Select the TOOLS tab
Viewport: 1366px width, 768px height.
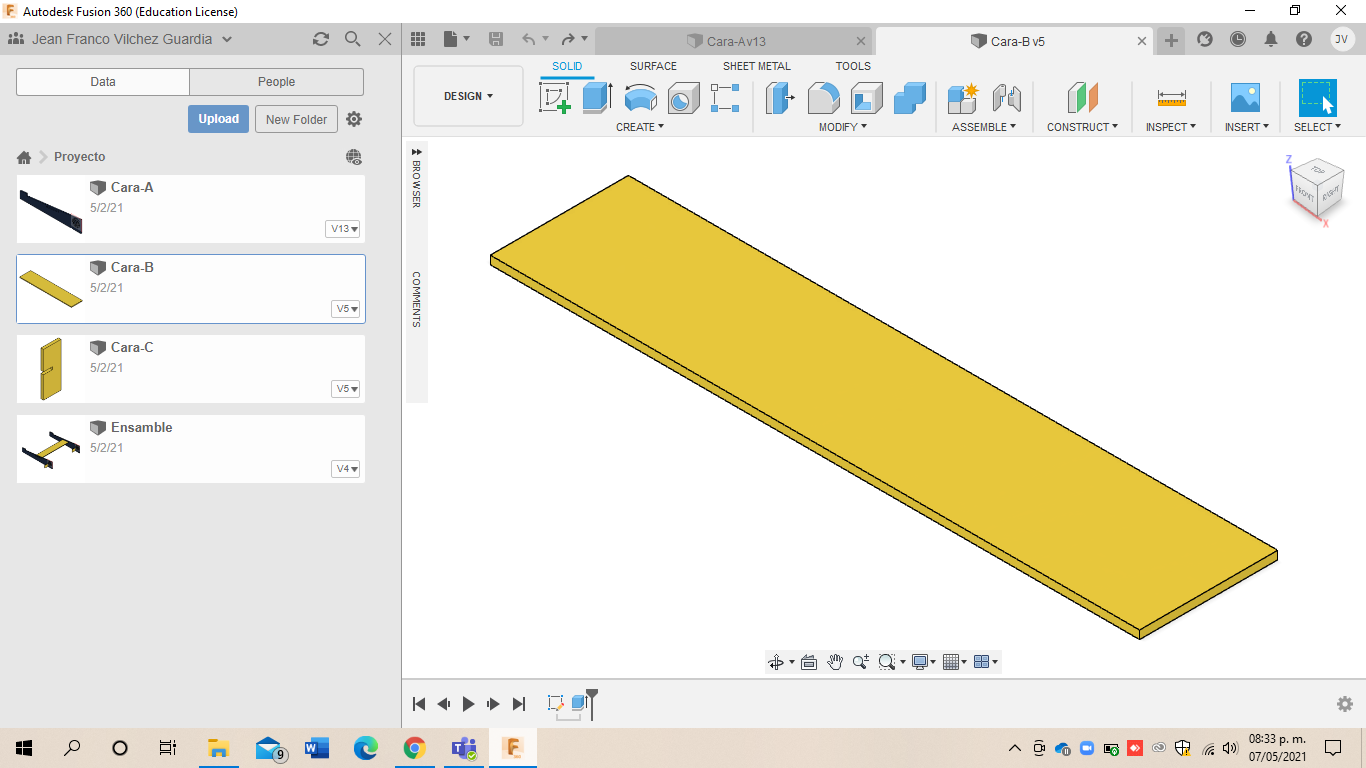[853, 66]
